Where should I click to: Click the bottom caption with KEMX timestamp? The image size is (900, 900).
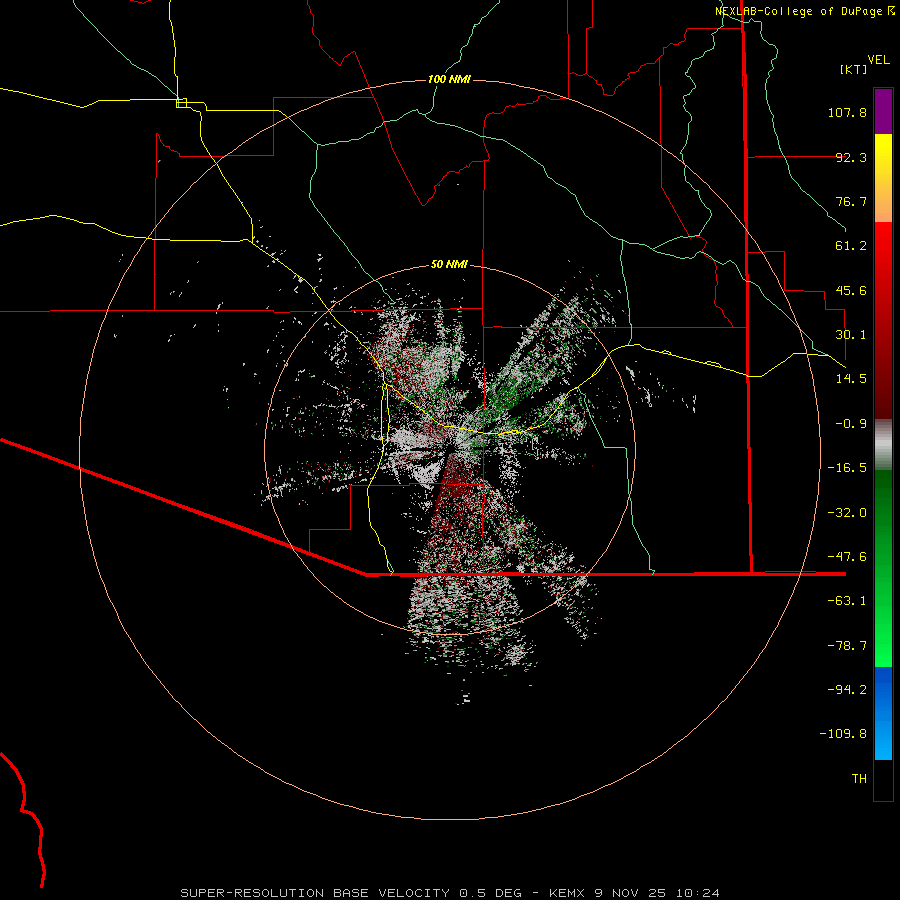[449, 893]
